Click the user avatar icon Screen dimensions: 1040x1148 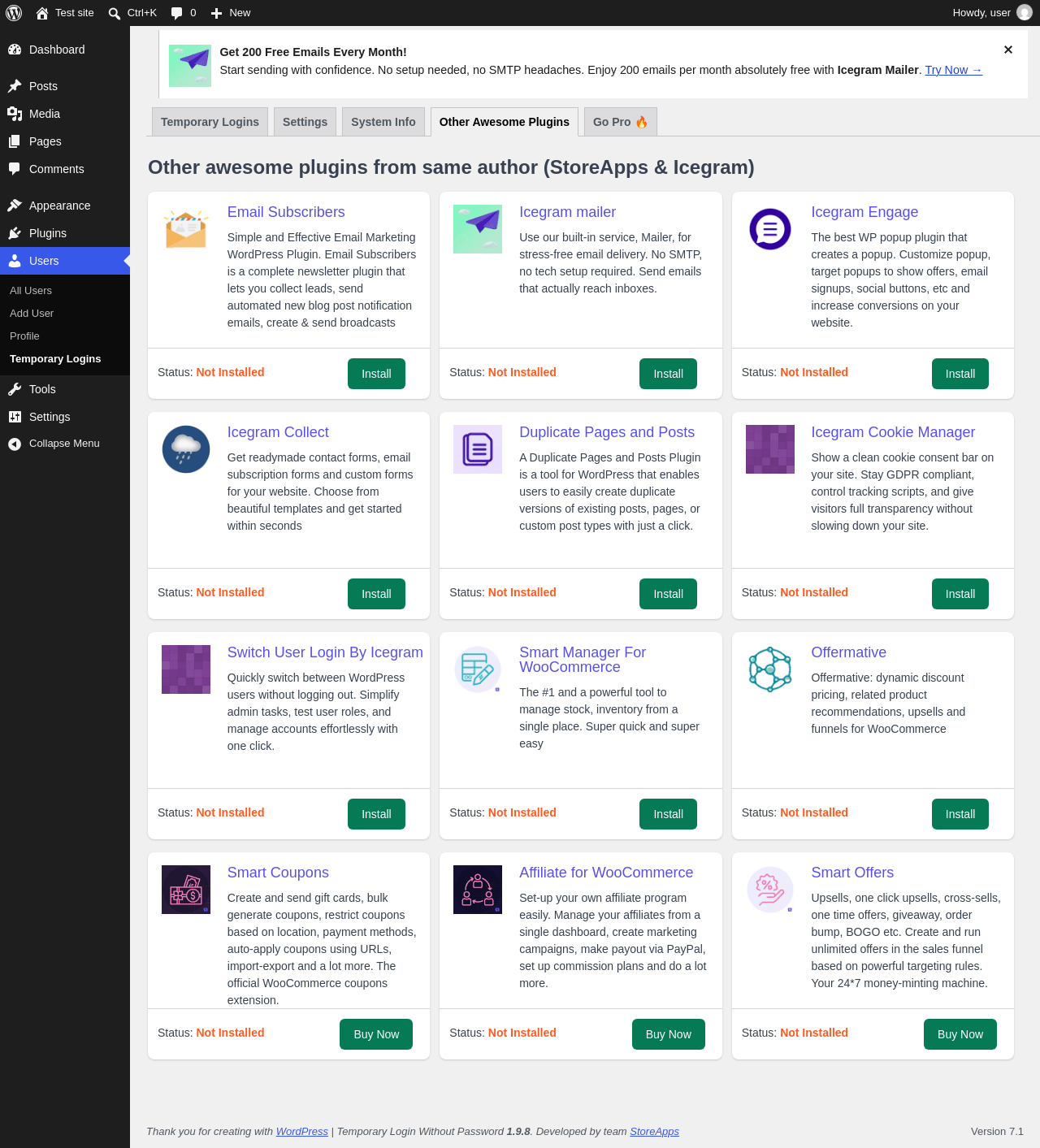(x=1025, y=13)
